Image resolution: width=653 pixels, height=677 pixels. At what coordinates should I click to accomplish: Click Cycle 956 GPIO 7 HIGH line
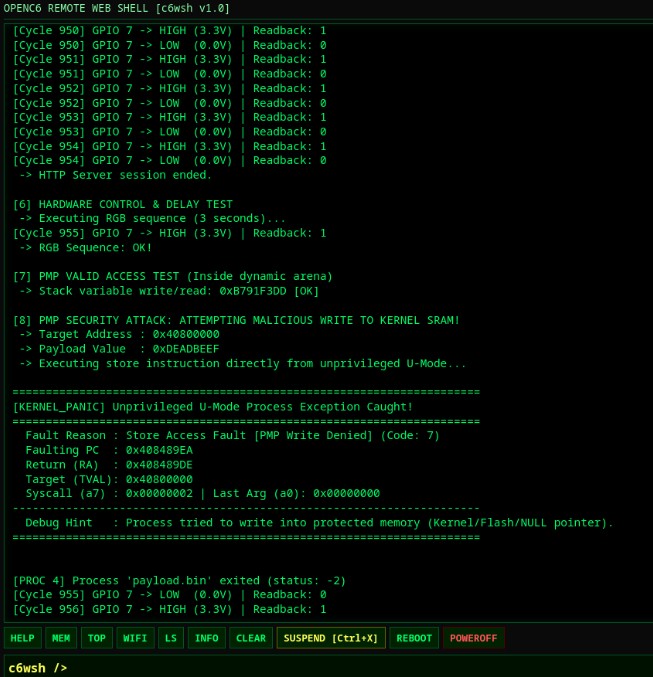(169, 610)
